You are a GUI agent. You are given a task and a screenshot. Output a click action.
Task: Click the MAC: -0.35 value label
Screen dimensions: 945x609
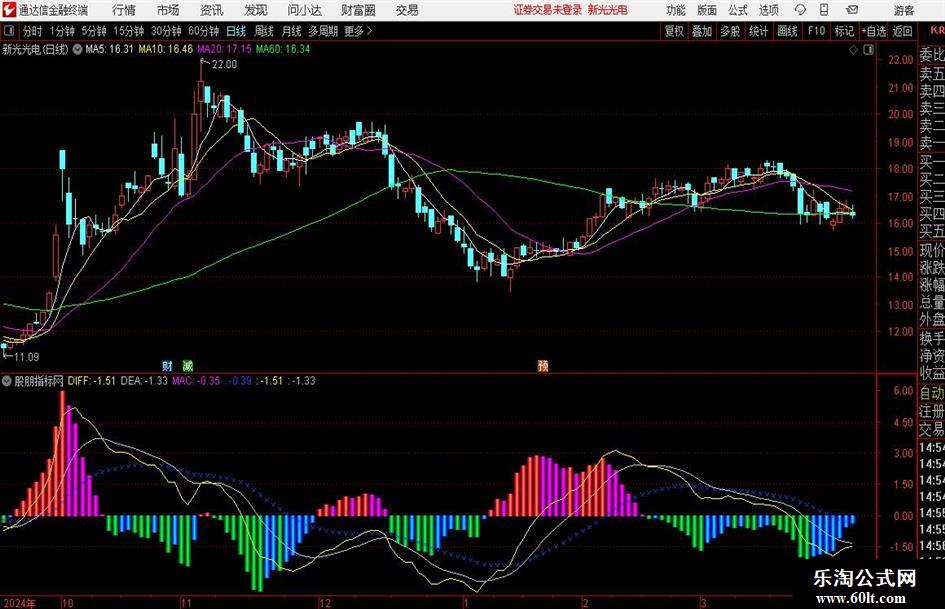196,381
